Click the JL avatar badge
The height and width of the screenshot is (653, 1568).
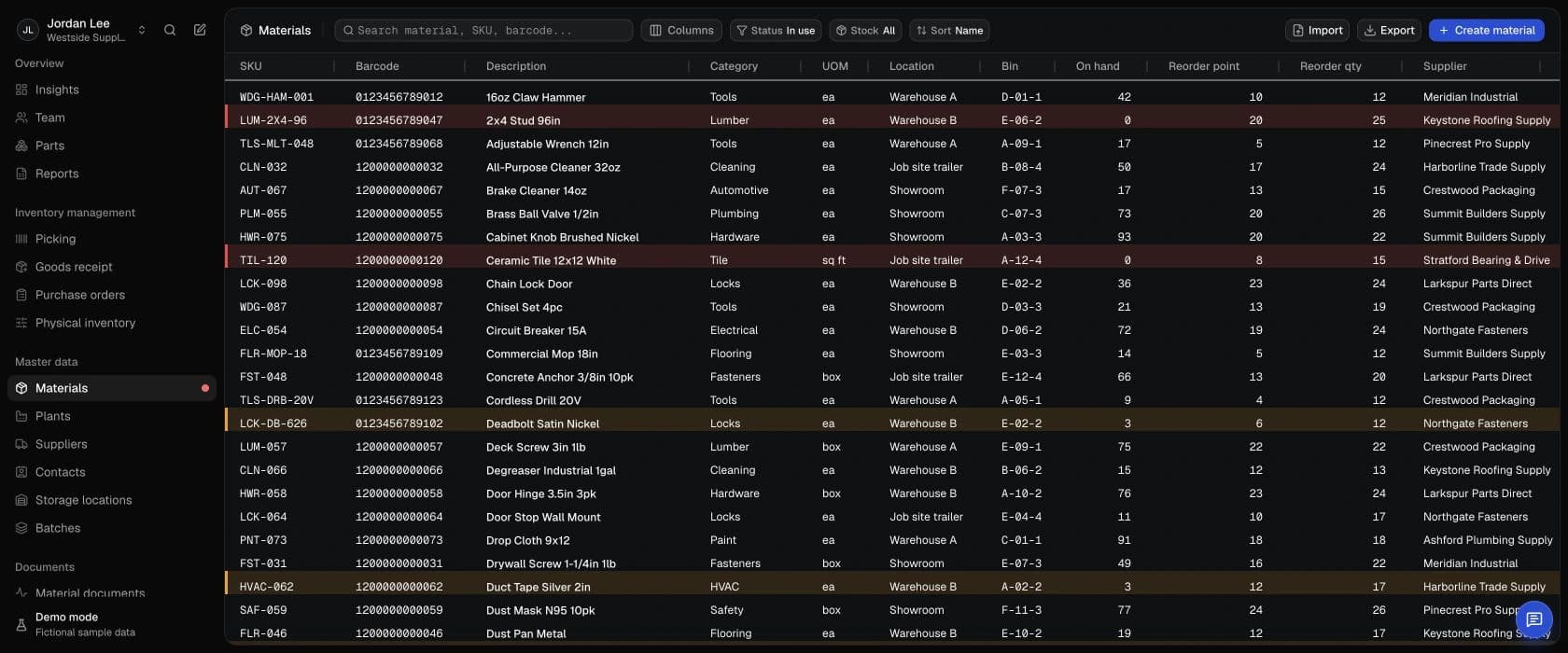[x=28, y=30]
